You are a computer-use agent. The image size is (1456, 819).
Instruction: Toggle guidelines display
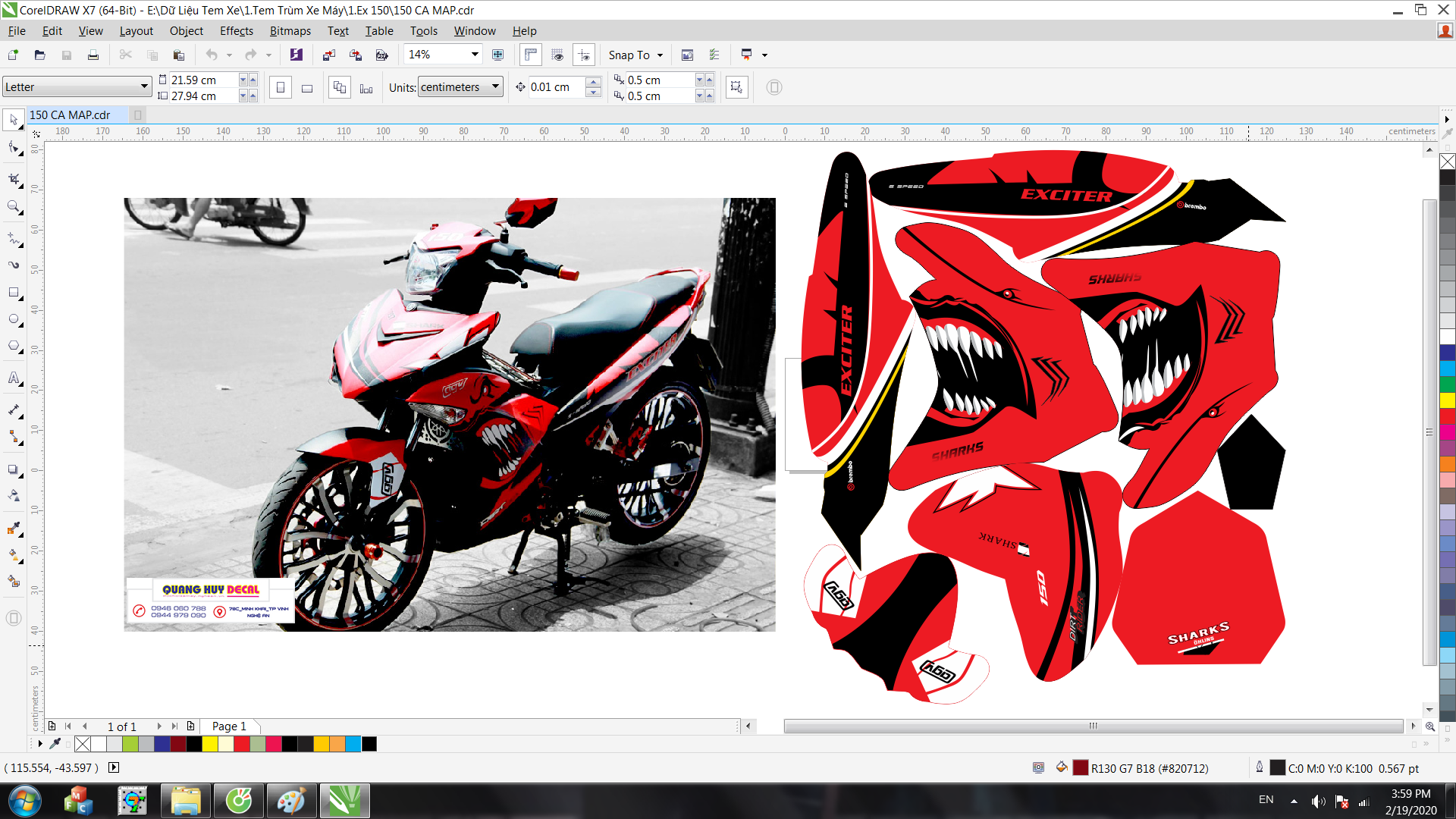(x=584, y=55)
